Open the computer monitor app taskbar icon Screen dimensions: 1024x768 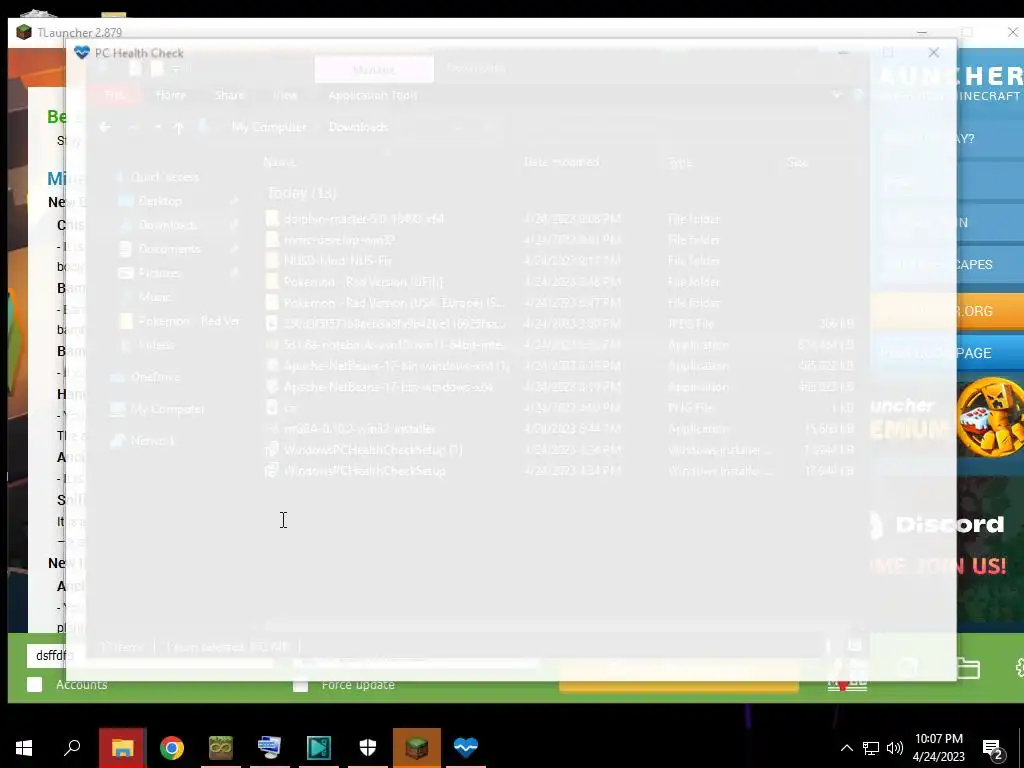click(270, 748)
